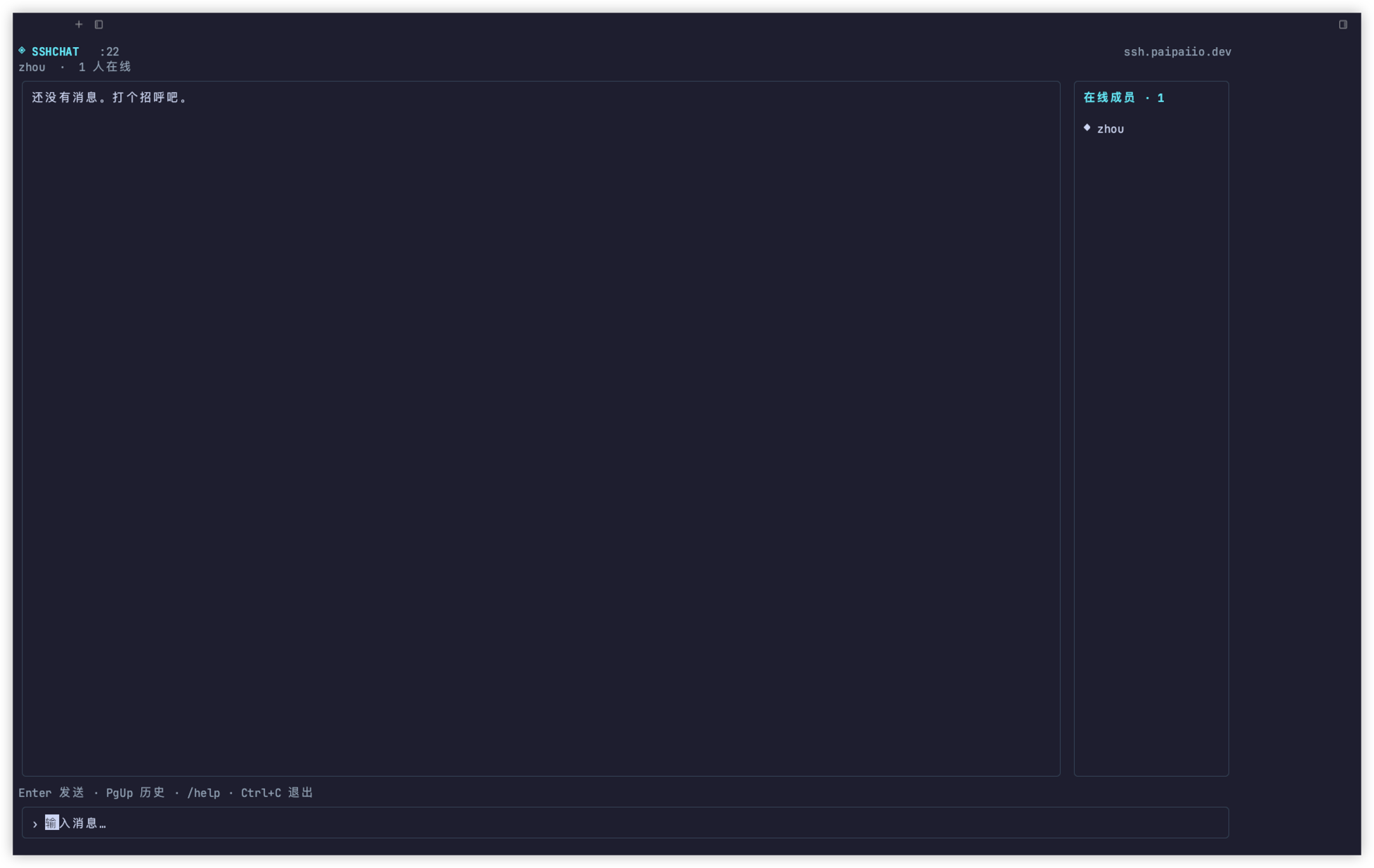This screenshot has height=868, width=1374.
Task: Open a new tab with the plus icon
Action: (x=79, y=25)
